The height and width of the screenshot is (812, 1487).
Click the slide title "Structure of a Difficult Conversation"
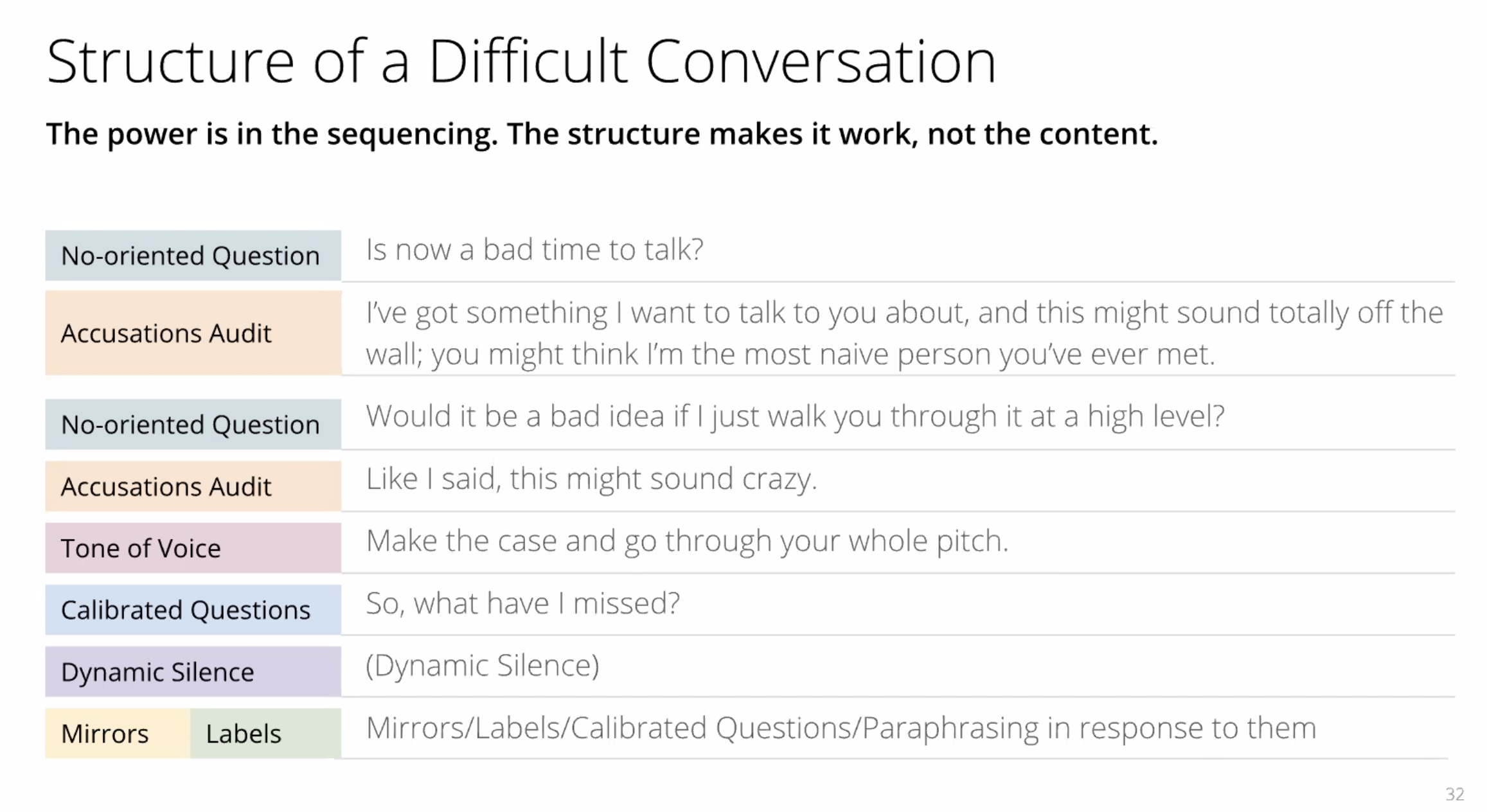click(x=521, y=62)
